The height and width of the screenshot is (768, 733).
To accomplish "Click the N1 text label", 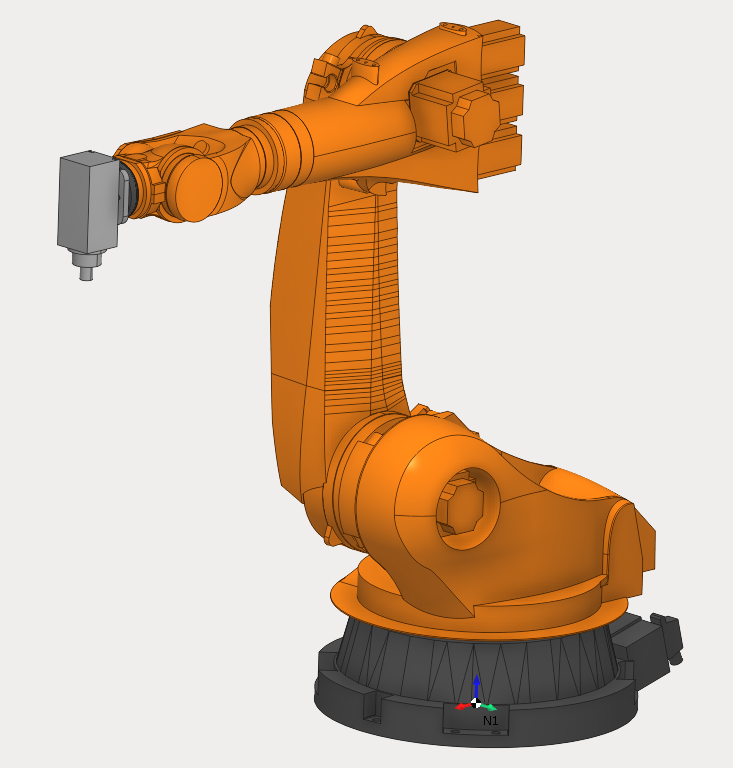I will pos(490,720).
